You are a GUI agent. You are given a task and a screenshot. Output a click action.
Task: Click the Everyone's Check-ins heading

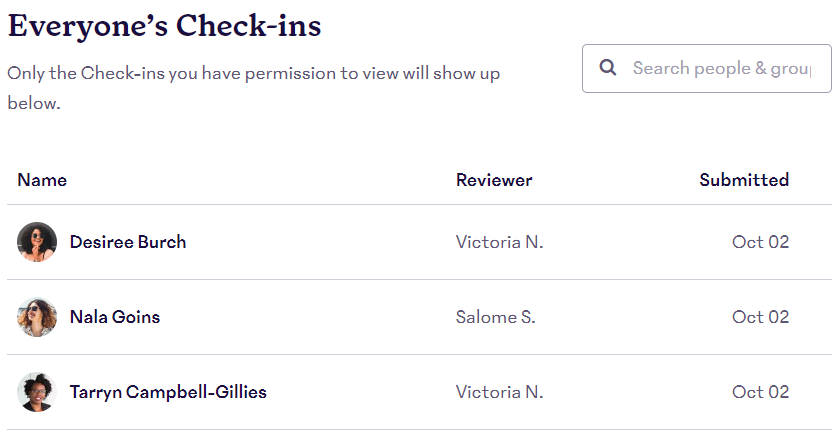coord(164,26)
